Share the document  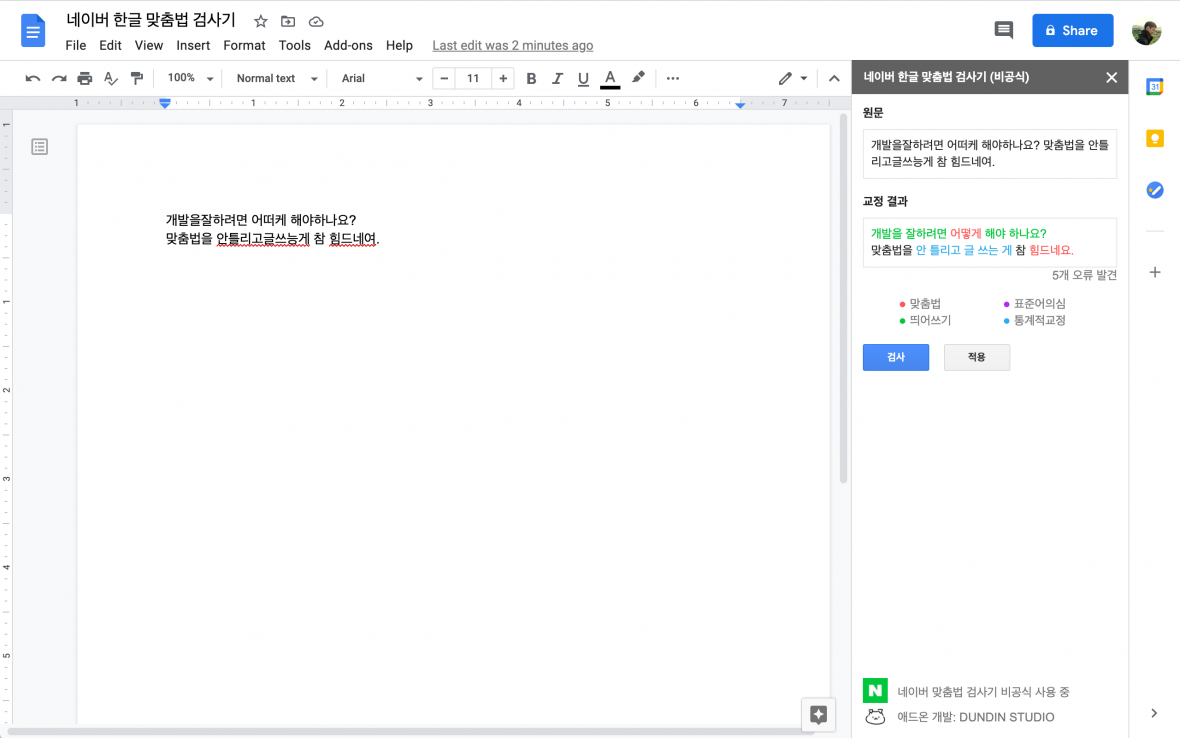coord(1072,30)
